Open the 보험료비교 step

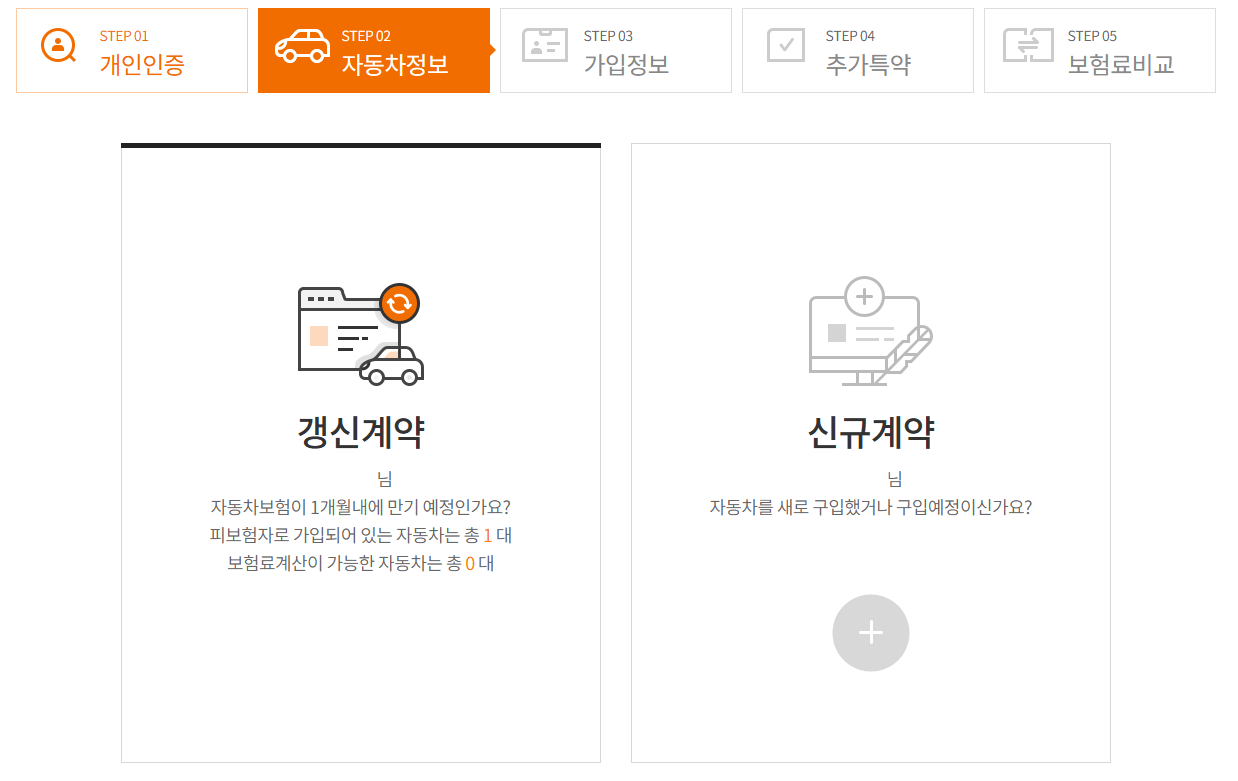1099,50
